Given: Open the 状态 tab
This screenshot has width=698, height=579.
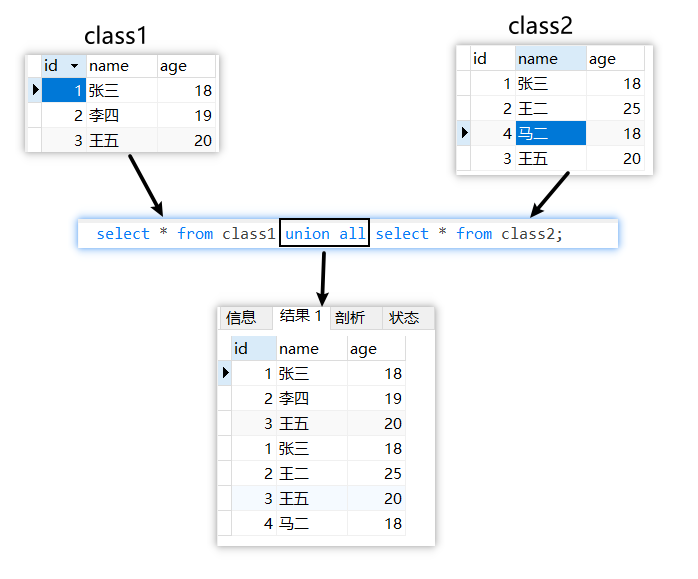Looking at the screenshot, I should pos(408,318).
